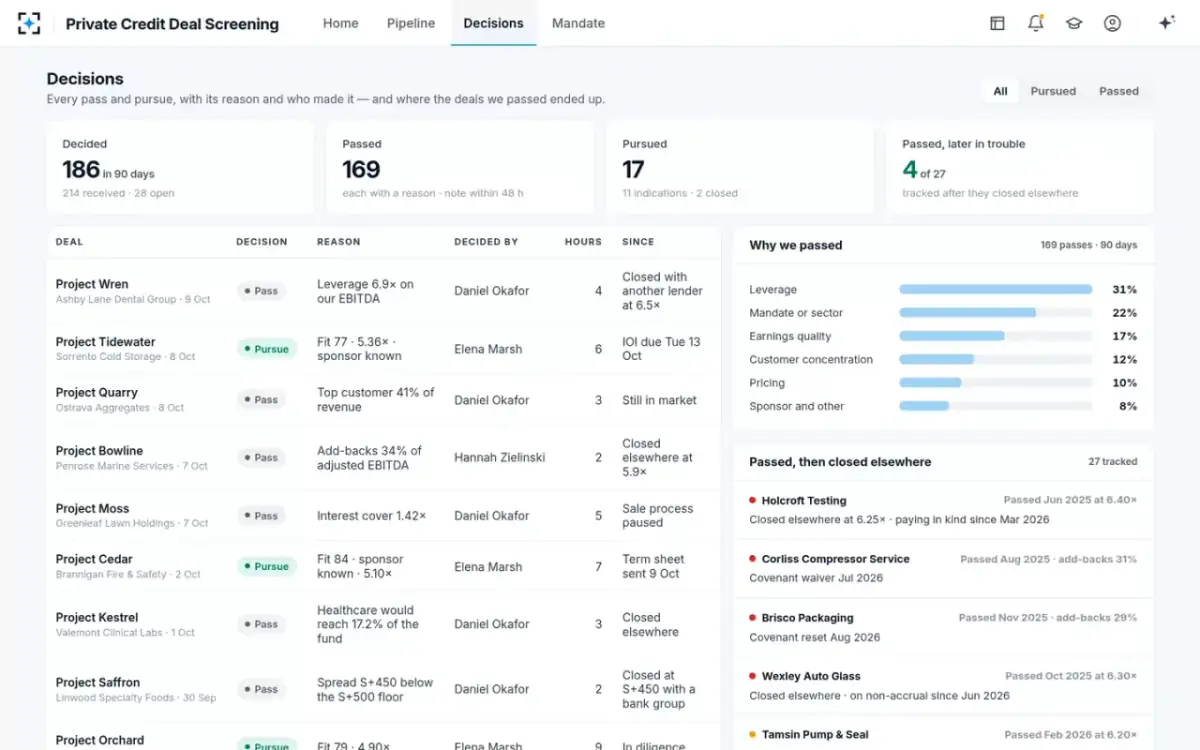Switch to the Pipeline tab
This screenshot has width=1200, height=750.
tap(411, 23)
